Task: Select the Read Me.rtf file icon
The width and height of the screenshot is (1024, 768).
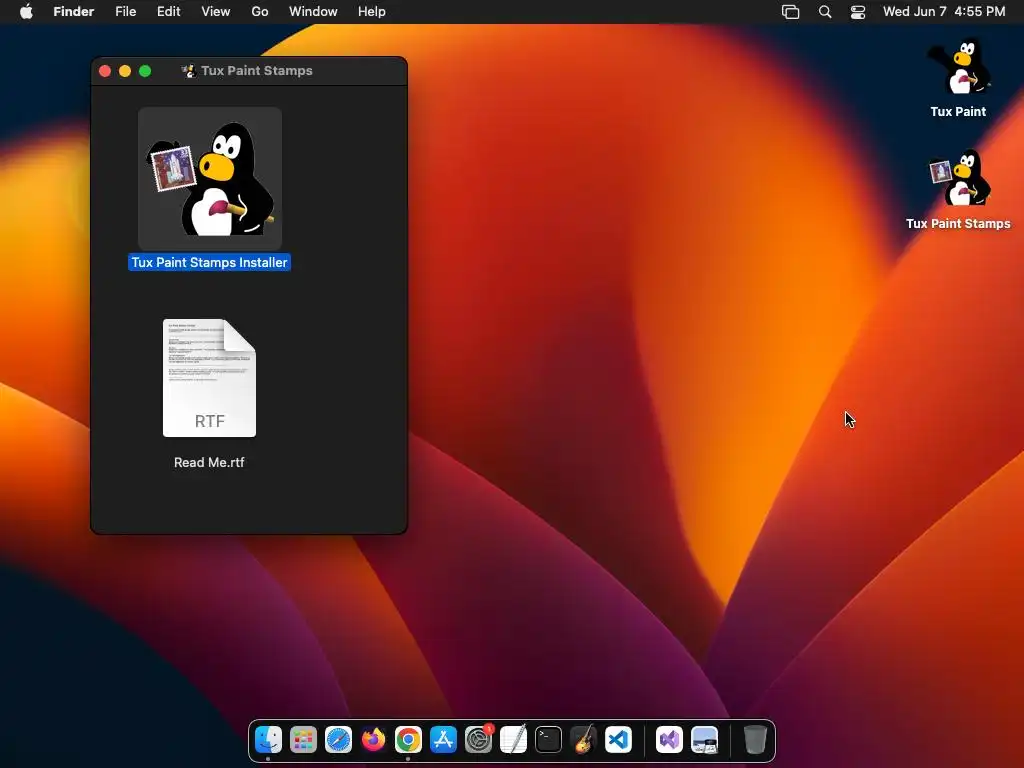Action: pyautogui.click(x=209, y=377)
